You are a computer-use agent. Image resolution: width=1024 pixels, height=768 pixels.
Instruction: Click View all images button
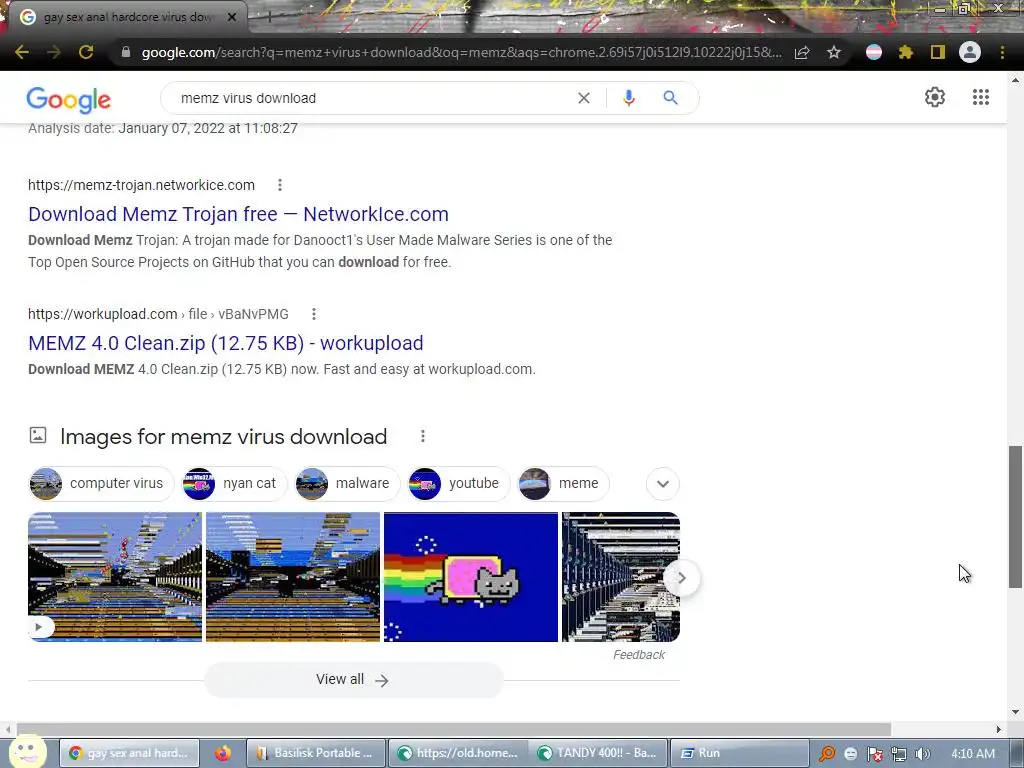[x=353, y=680]
